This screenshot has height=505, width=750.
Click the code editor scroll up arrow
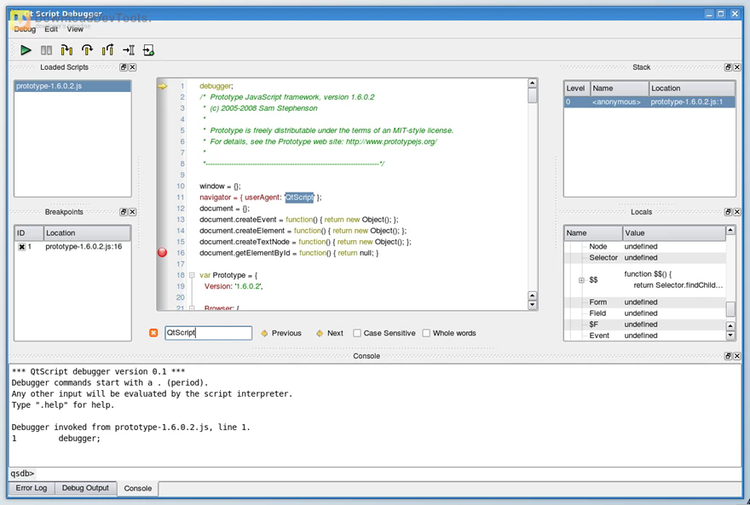coord(532,83)
